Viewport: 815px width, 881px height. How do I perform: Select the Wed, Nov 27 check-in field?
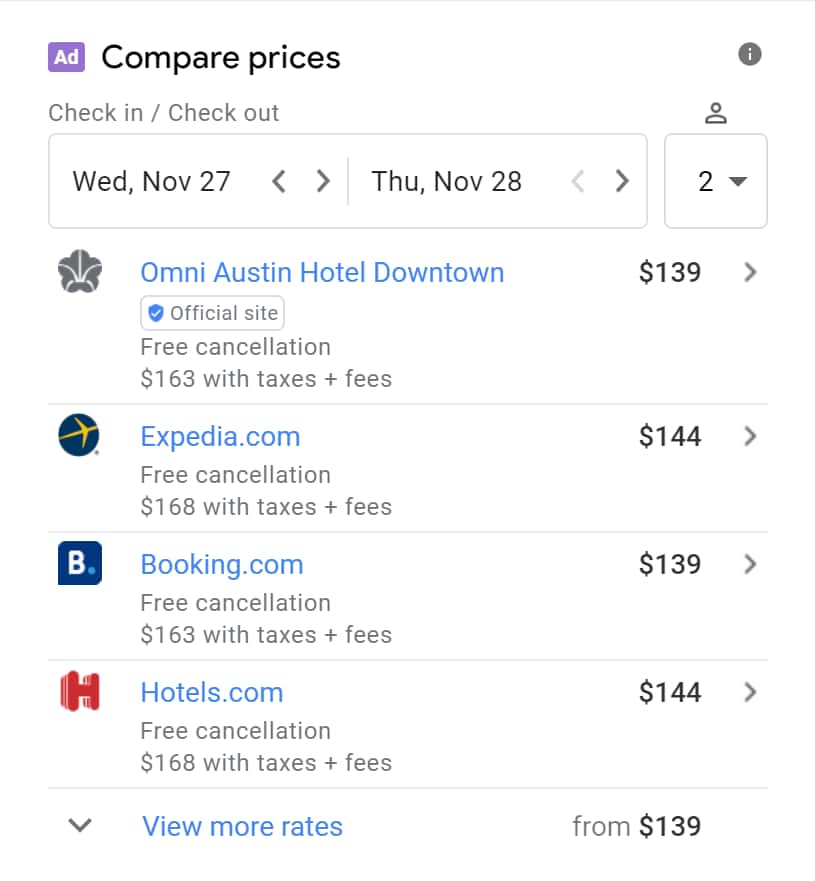[x=152, y=181]
